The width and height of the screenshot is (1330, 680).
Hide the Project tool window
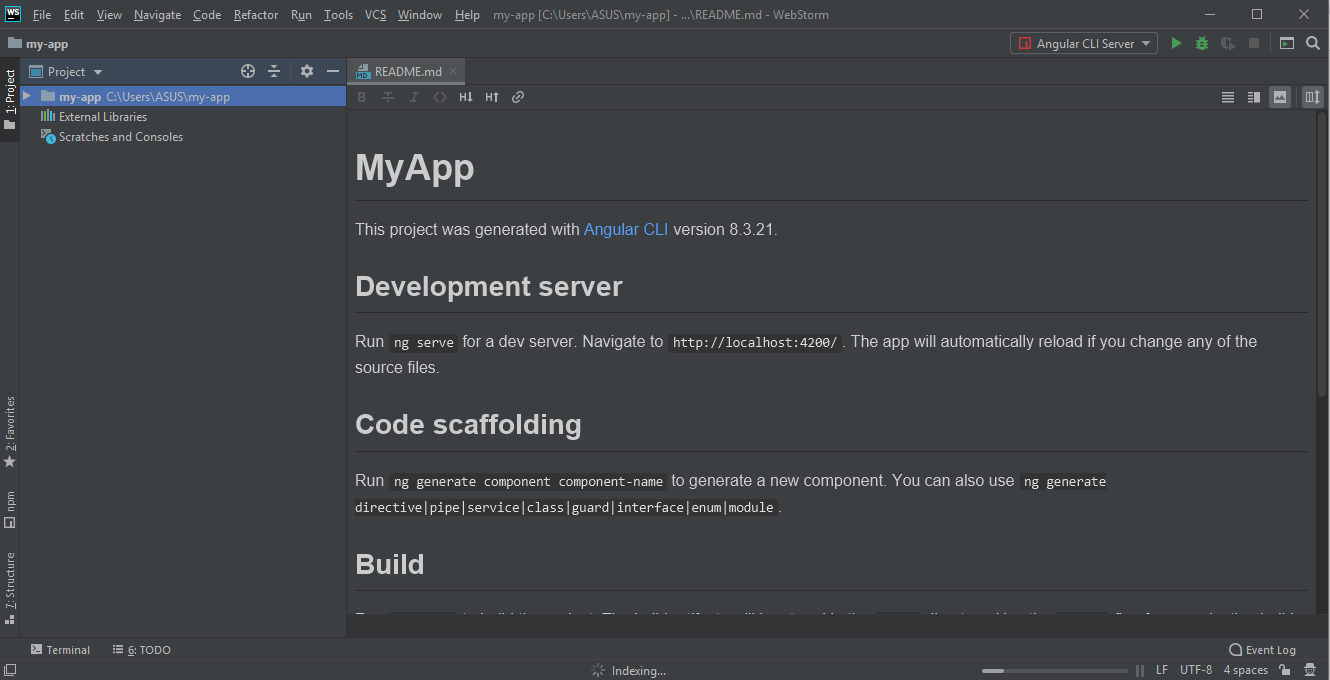pos(333,71)
